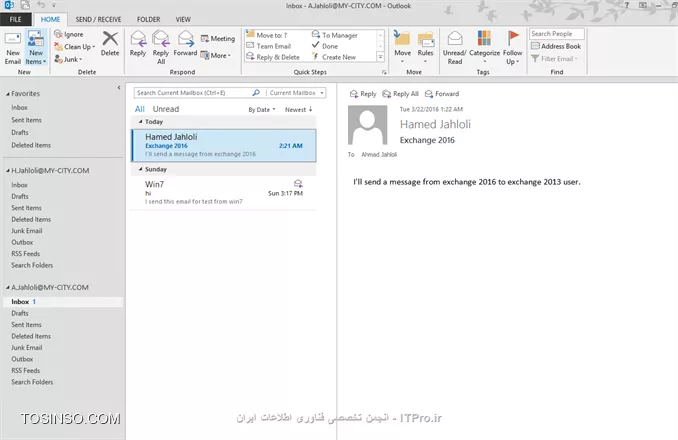Collapse the folder pane with the arrow

coord(119,88)
